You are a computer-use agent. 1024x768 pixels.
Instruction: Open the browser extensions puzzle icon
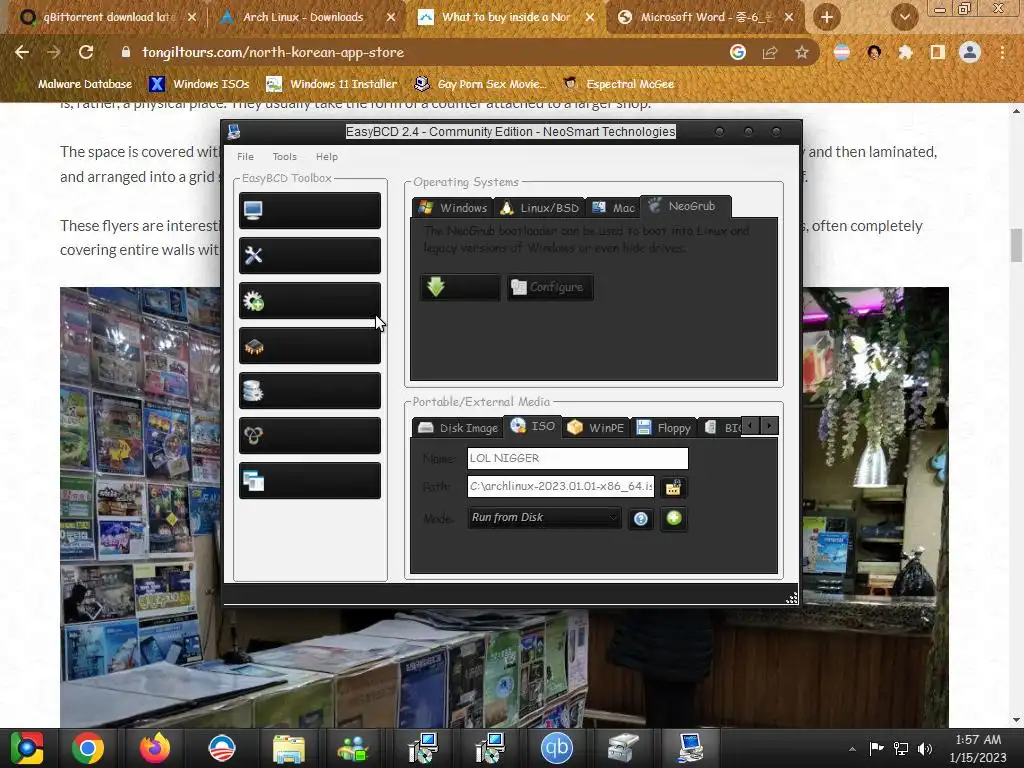(905, 52)
